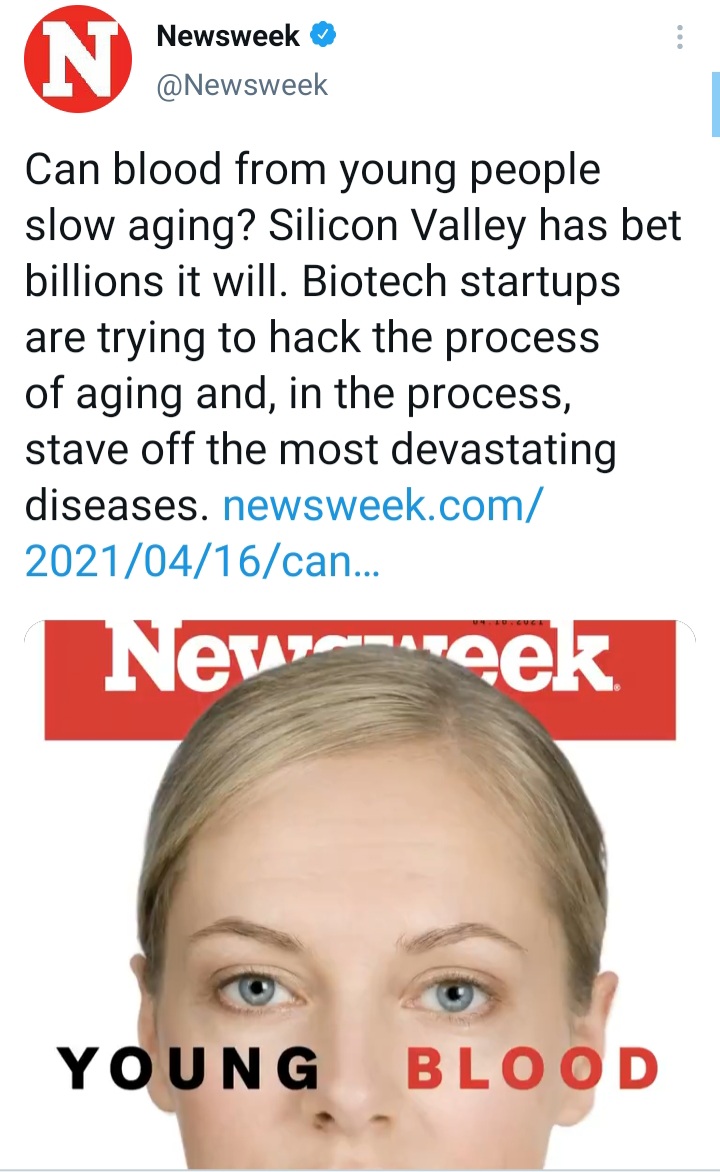The width and height of the screenshot is (720, 1172).
Task: Click the blue scroll indicator bar
Action: 716,104
